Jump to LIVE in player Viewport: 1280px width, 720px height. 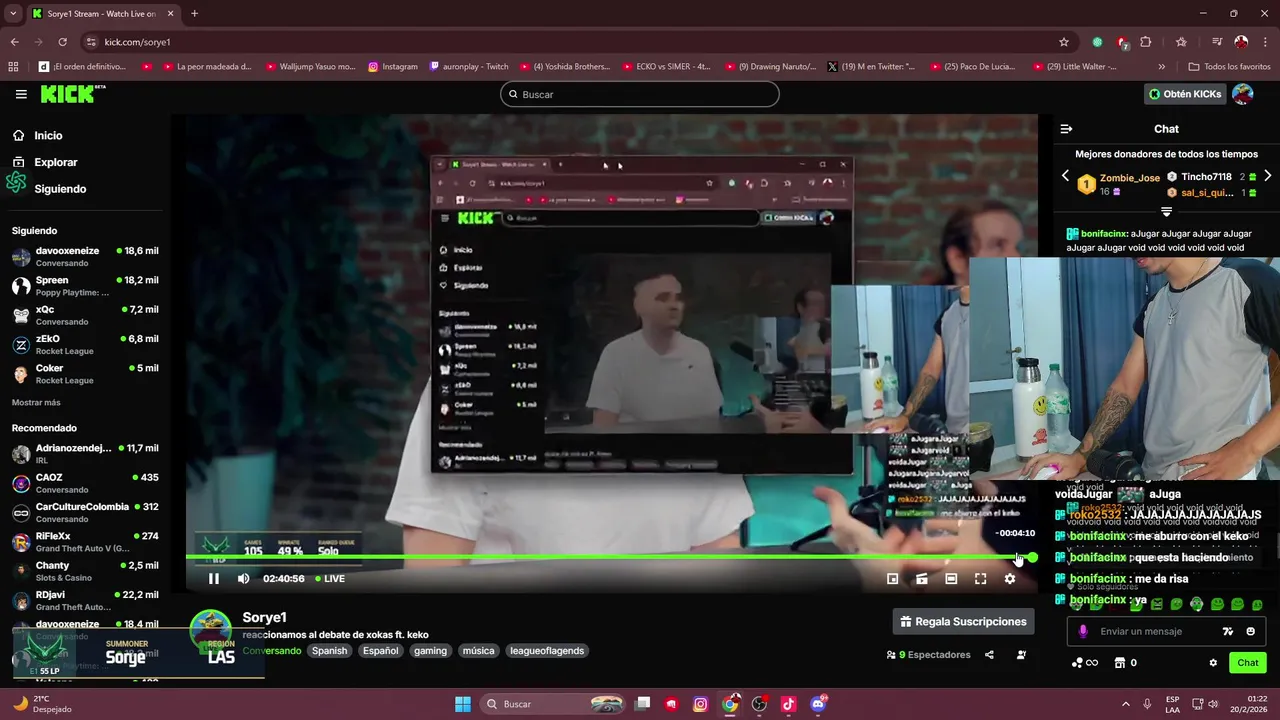tap(330, 578)
